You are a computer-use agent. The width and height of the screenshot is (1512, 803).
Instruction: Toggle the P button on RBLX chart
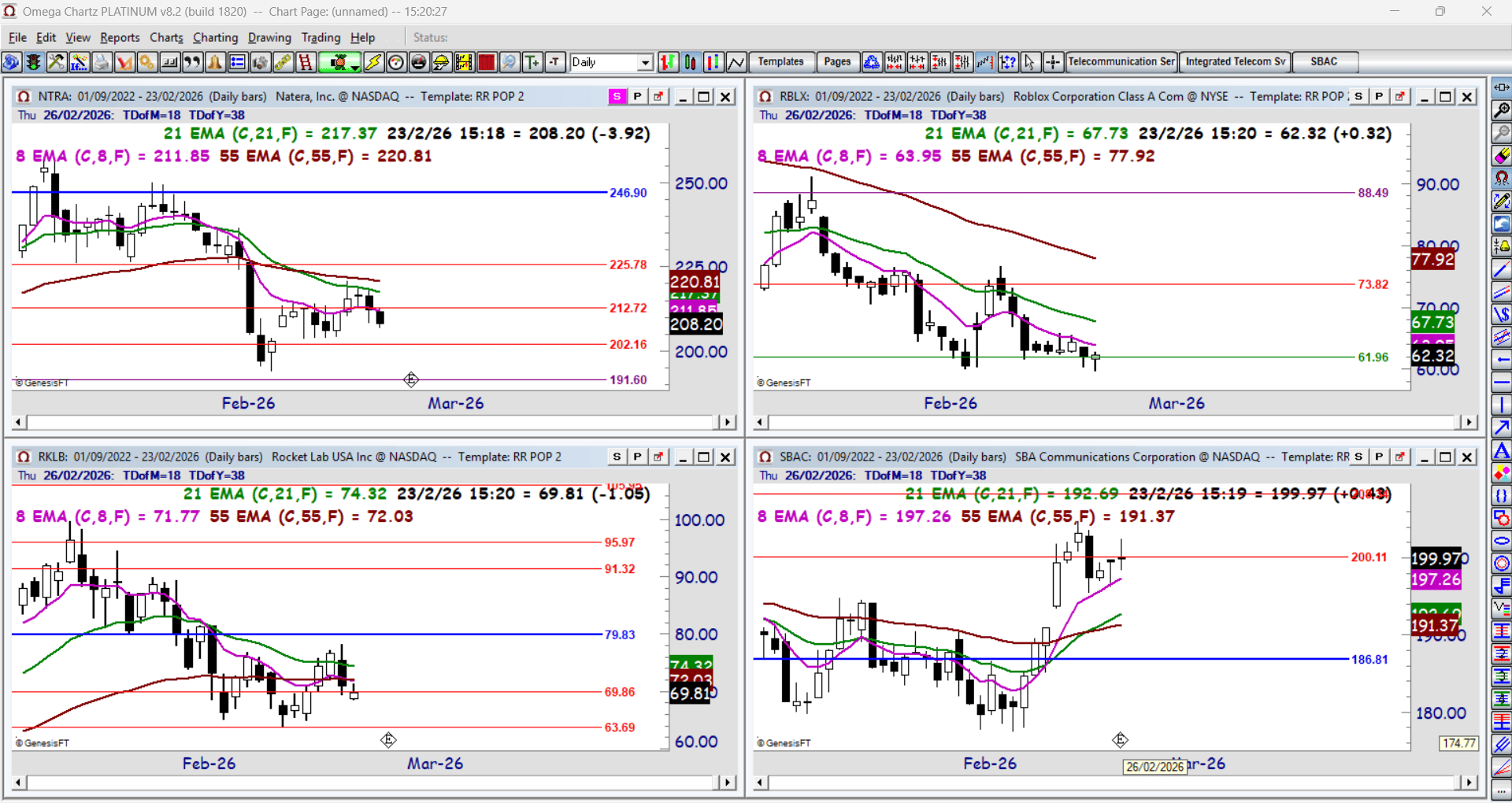pyautogui.click(x=1379, y=96)
